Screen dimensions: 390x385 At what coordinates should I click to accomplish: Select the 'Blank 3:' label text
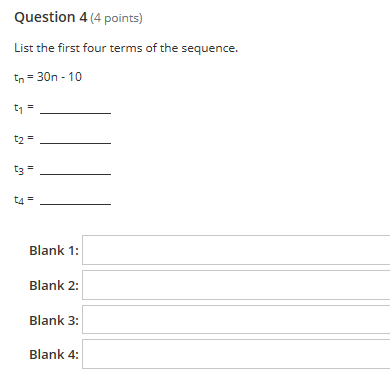pos(54,320)
